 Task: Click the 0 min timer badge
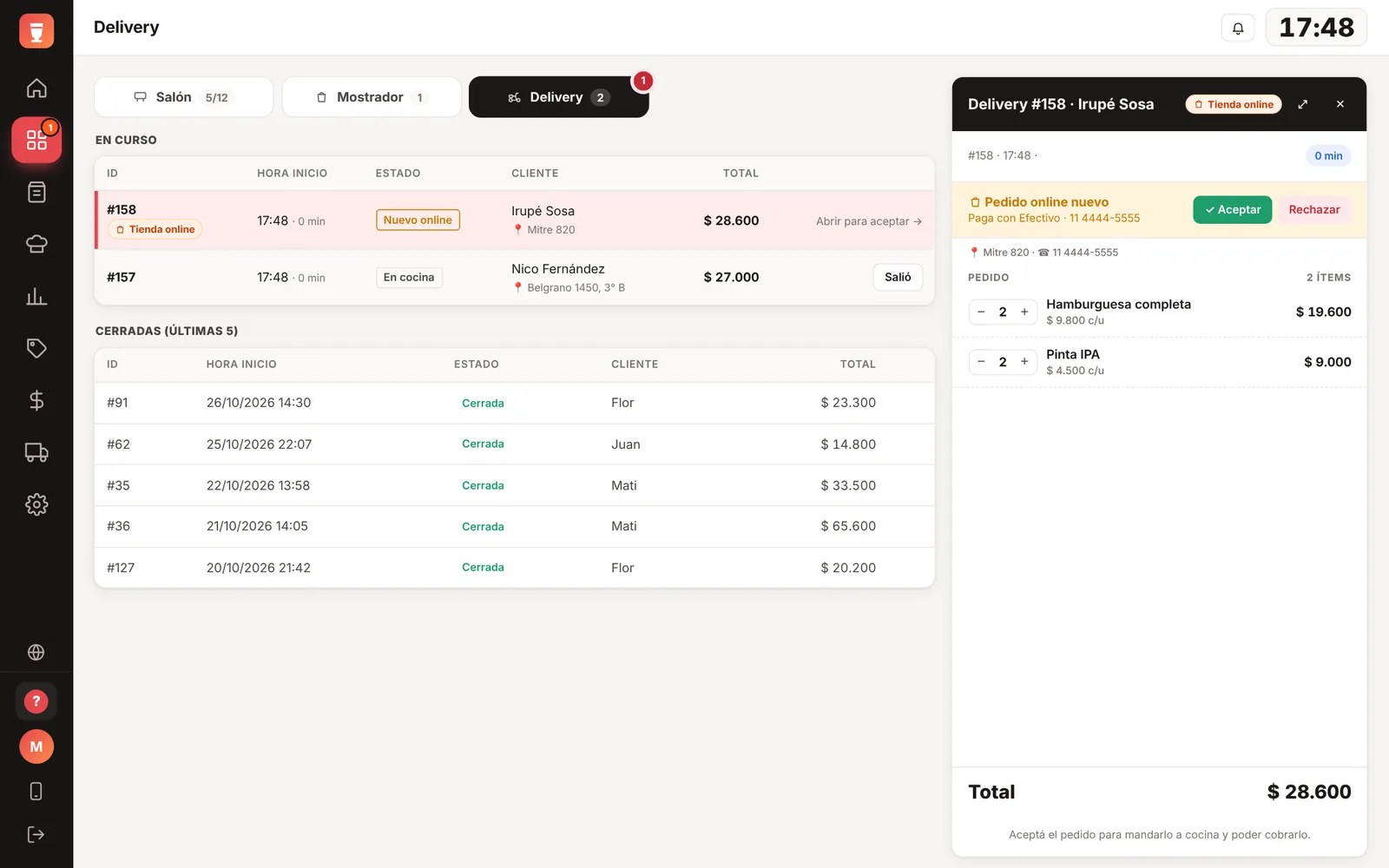click(1328, 156)
